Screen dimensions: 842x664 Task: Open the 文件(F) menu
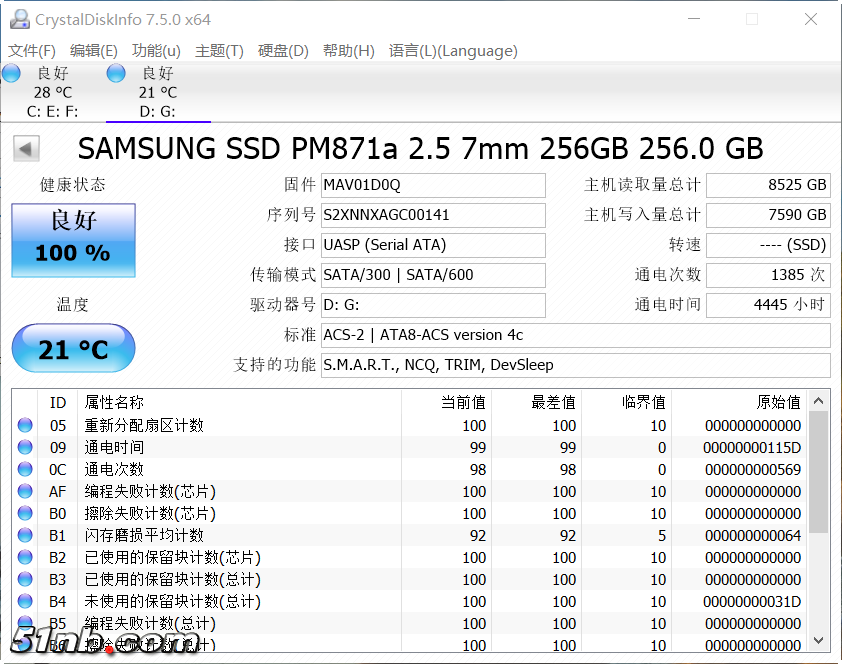pos(32,51)
